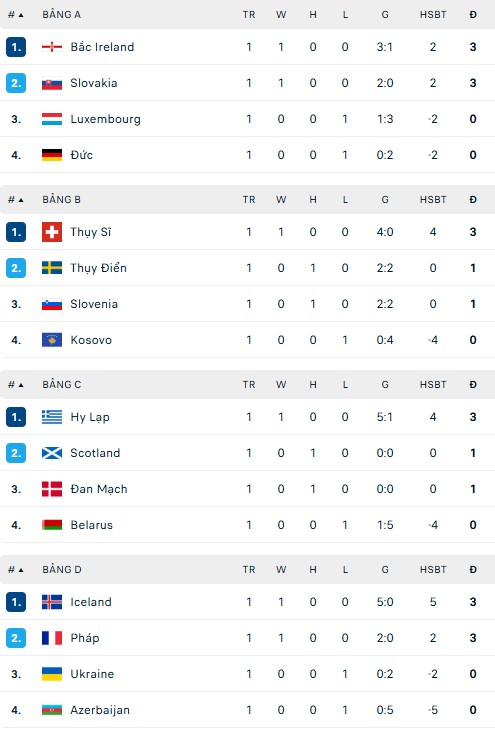Open the Đan Mạch team link
Screen dimensions: 495x732
[99, 489]
